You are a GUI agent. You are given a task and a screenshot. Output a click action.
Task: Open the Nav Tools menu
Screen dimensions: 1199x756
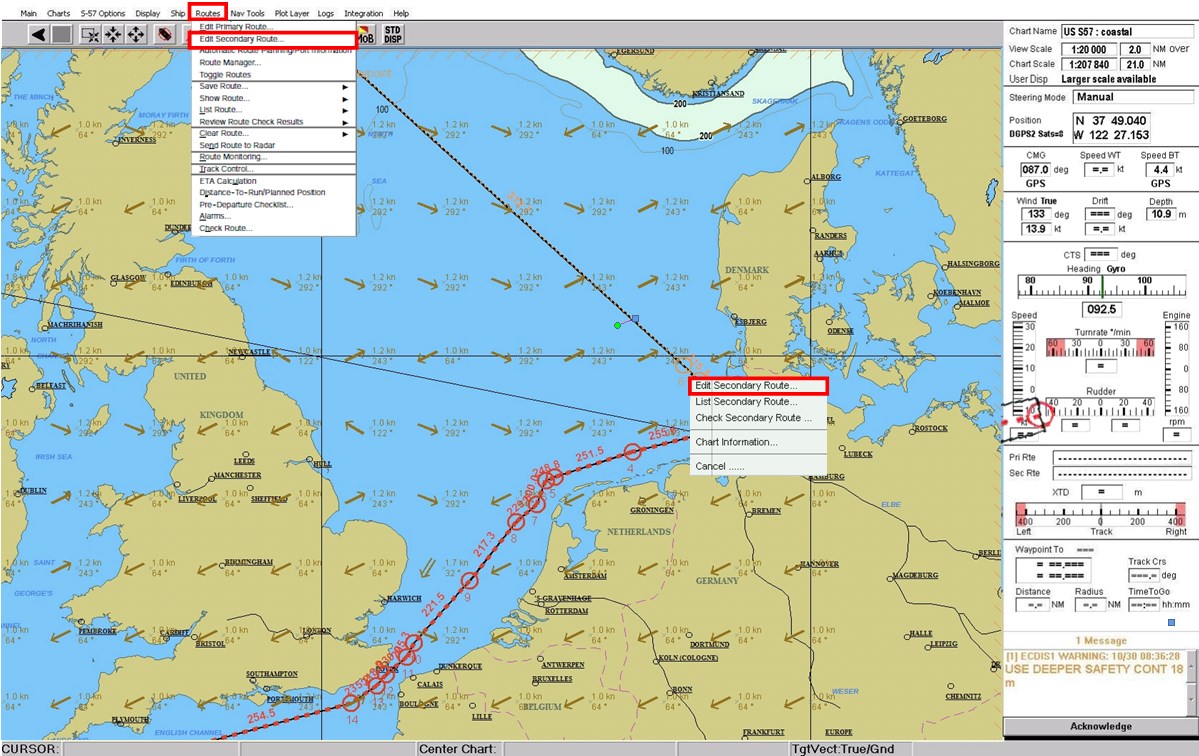(x=248, y=13)
